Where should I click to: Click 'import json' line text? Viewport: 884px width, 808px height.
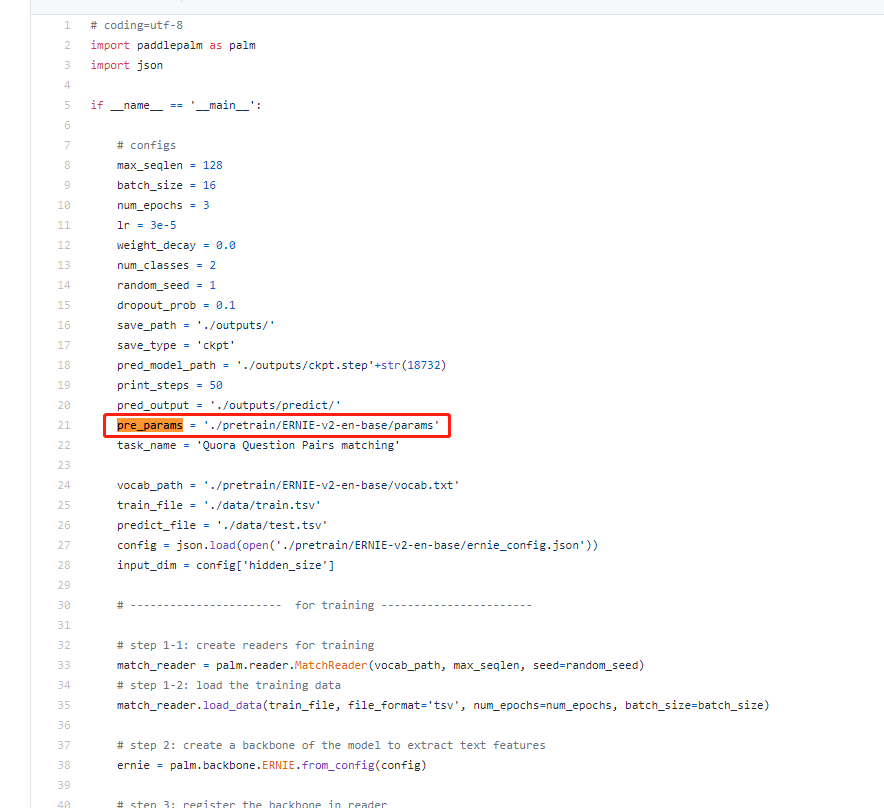[126, 65]
